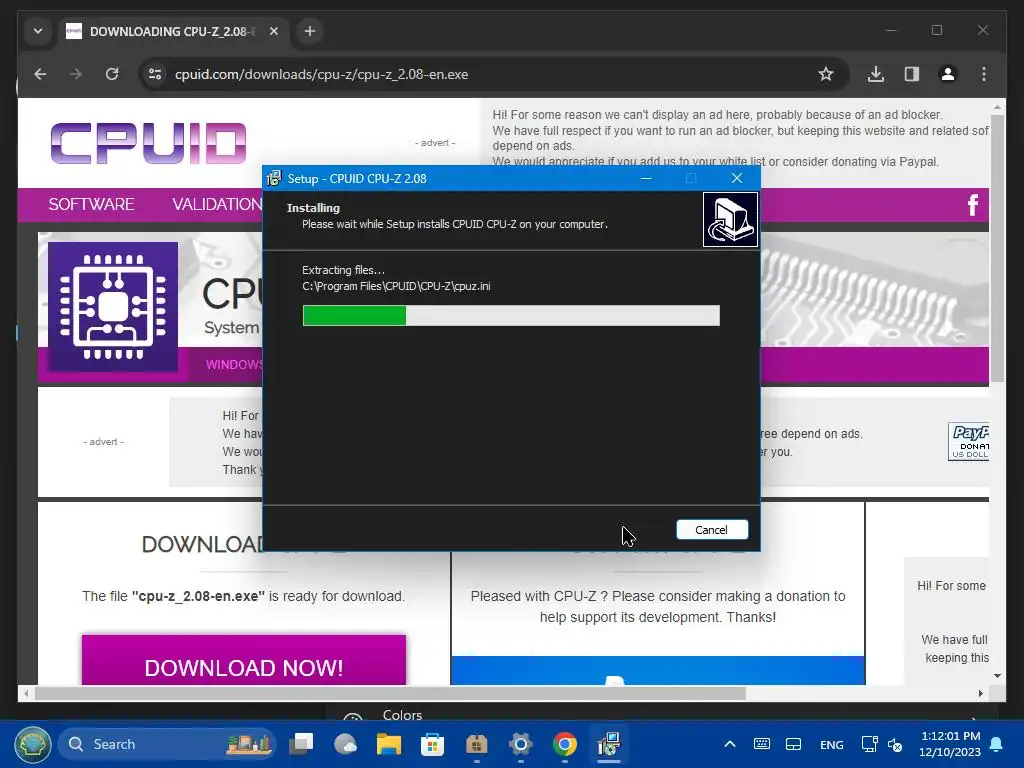Viewport: 1024px width, 768px height.
Task: Click the CPU-Z chip logo image
Action: point(113,307)
